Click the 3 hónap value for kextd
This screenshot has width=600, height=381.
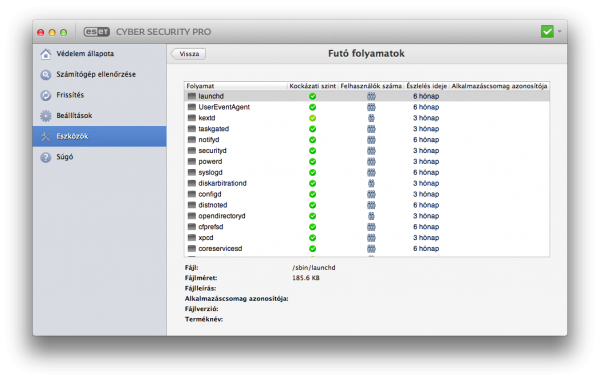(x=426, y=118)
